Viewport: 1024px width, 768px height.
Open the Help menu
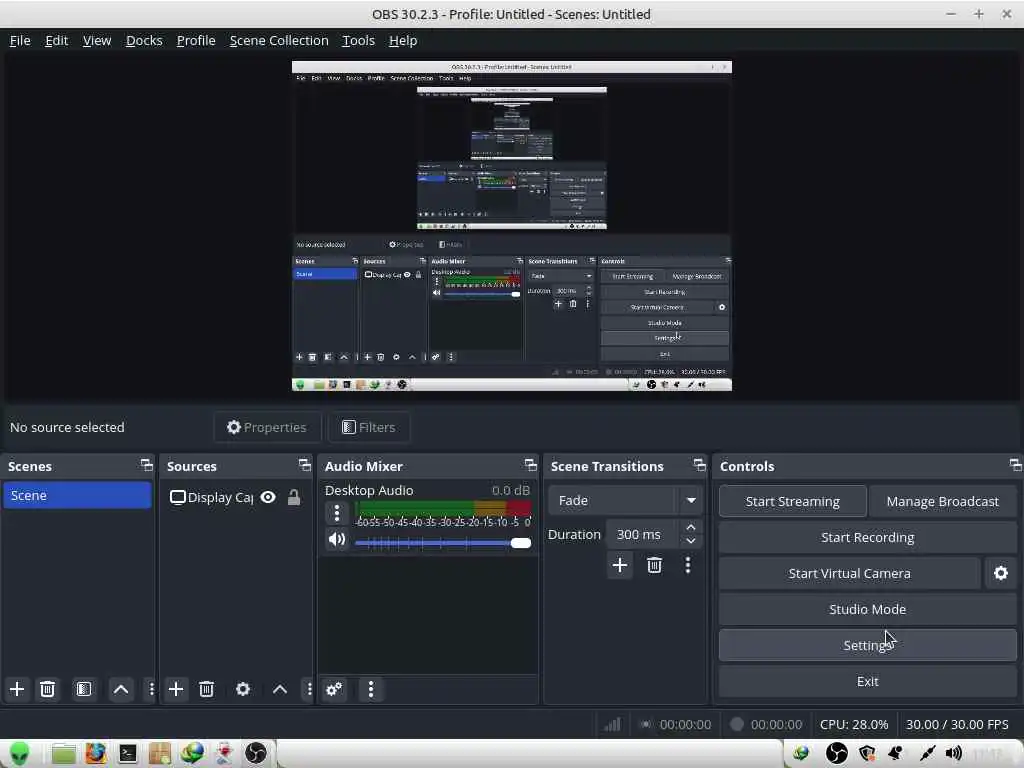coord(403,40)
